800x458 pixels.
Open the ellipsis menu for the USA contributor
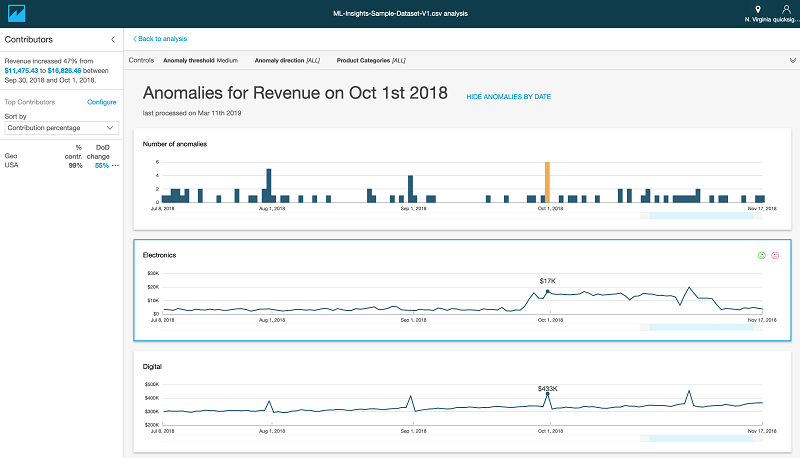[x=115, y=165]
